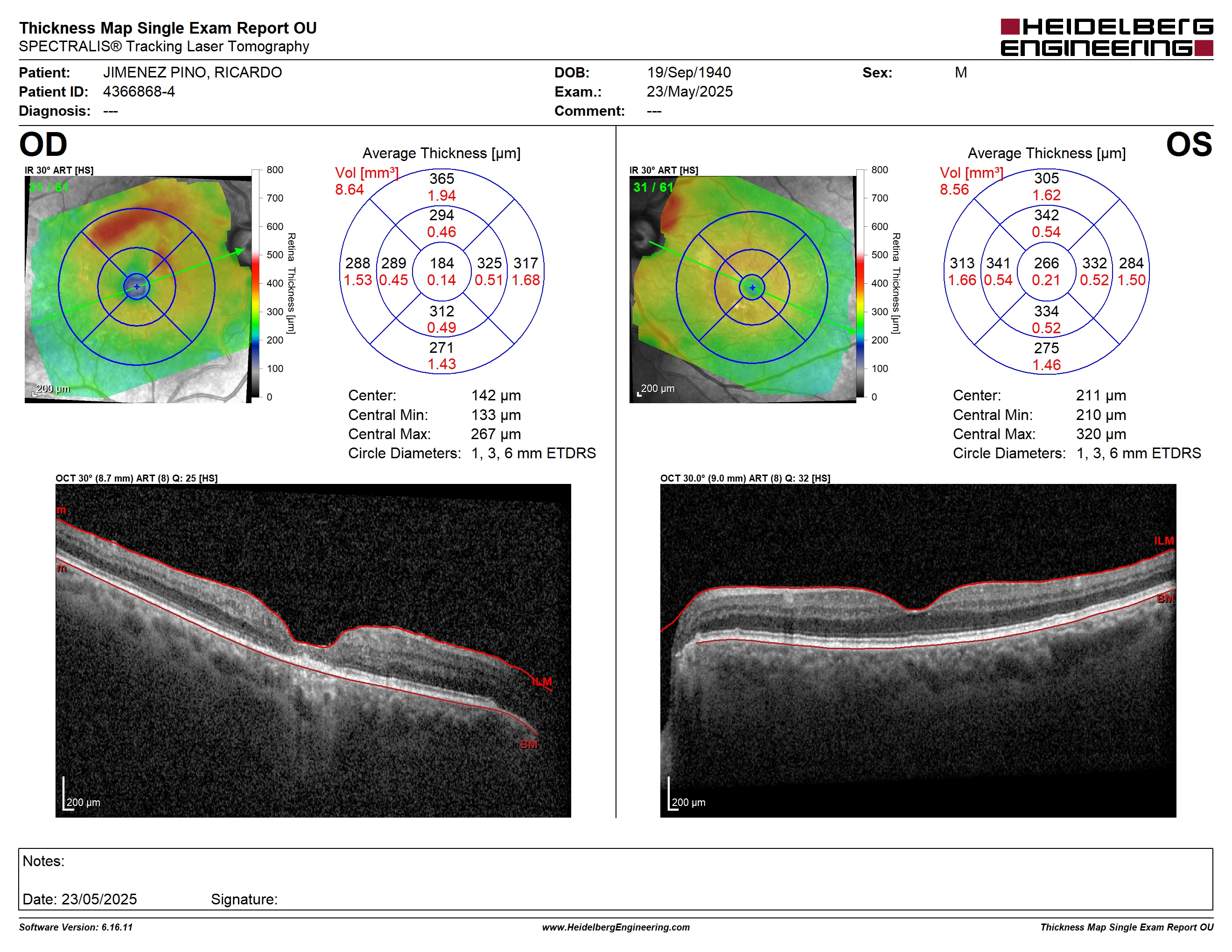Click OS scan counter 31 / 61
Screen dimensions: 1232x952
653,188
